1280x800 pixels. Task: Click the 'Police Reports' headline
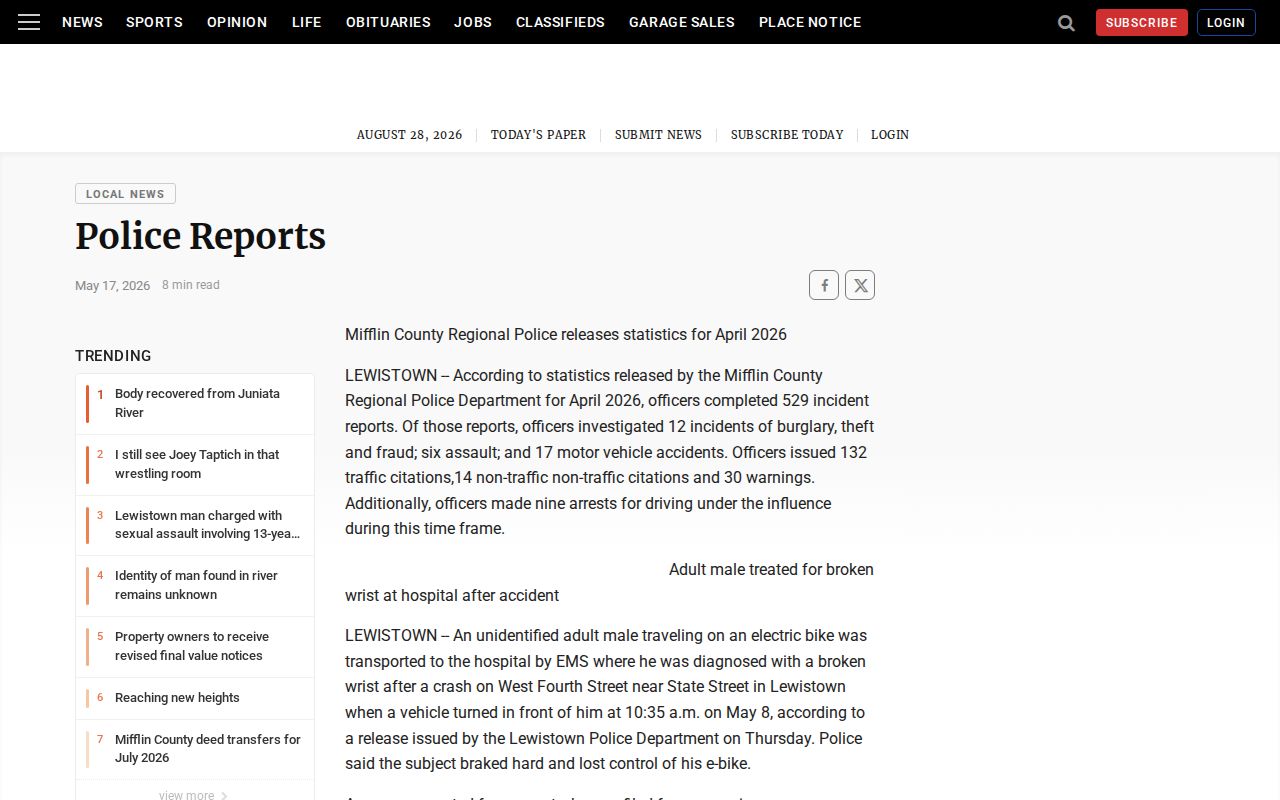[200, 237]
